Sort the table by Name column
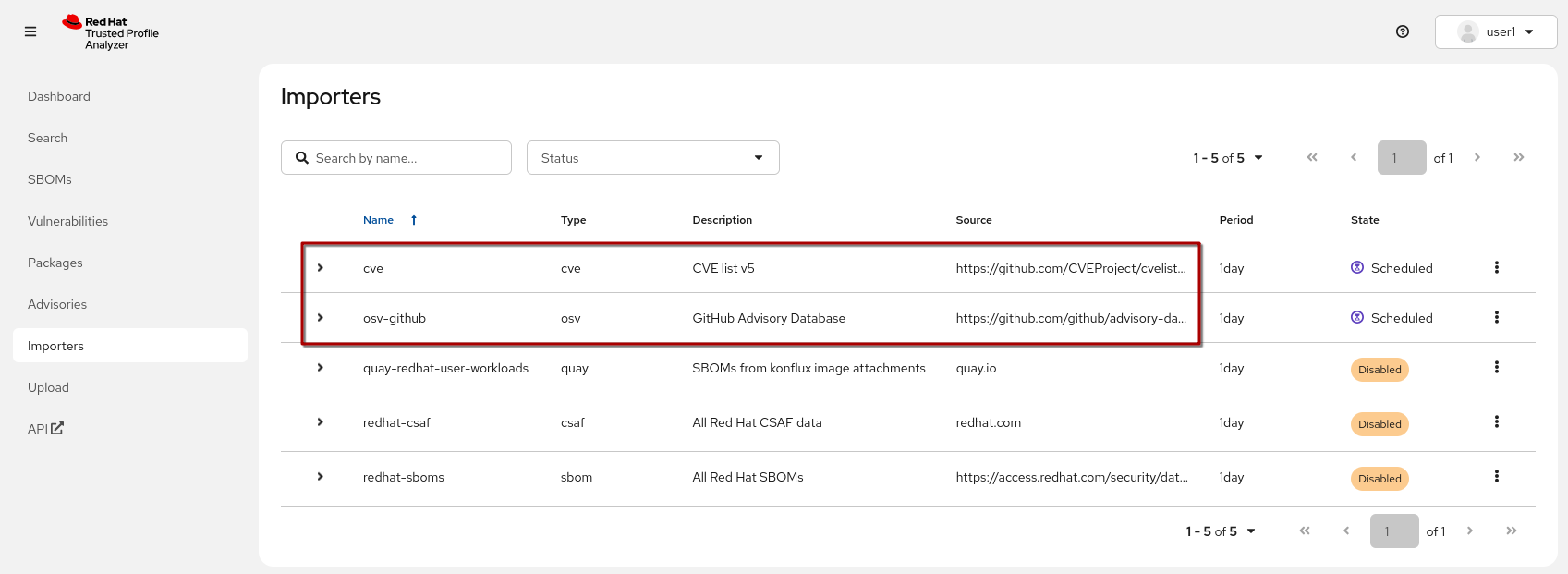This screenshot has width=1568, height=574. (x=379, y=220)
